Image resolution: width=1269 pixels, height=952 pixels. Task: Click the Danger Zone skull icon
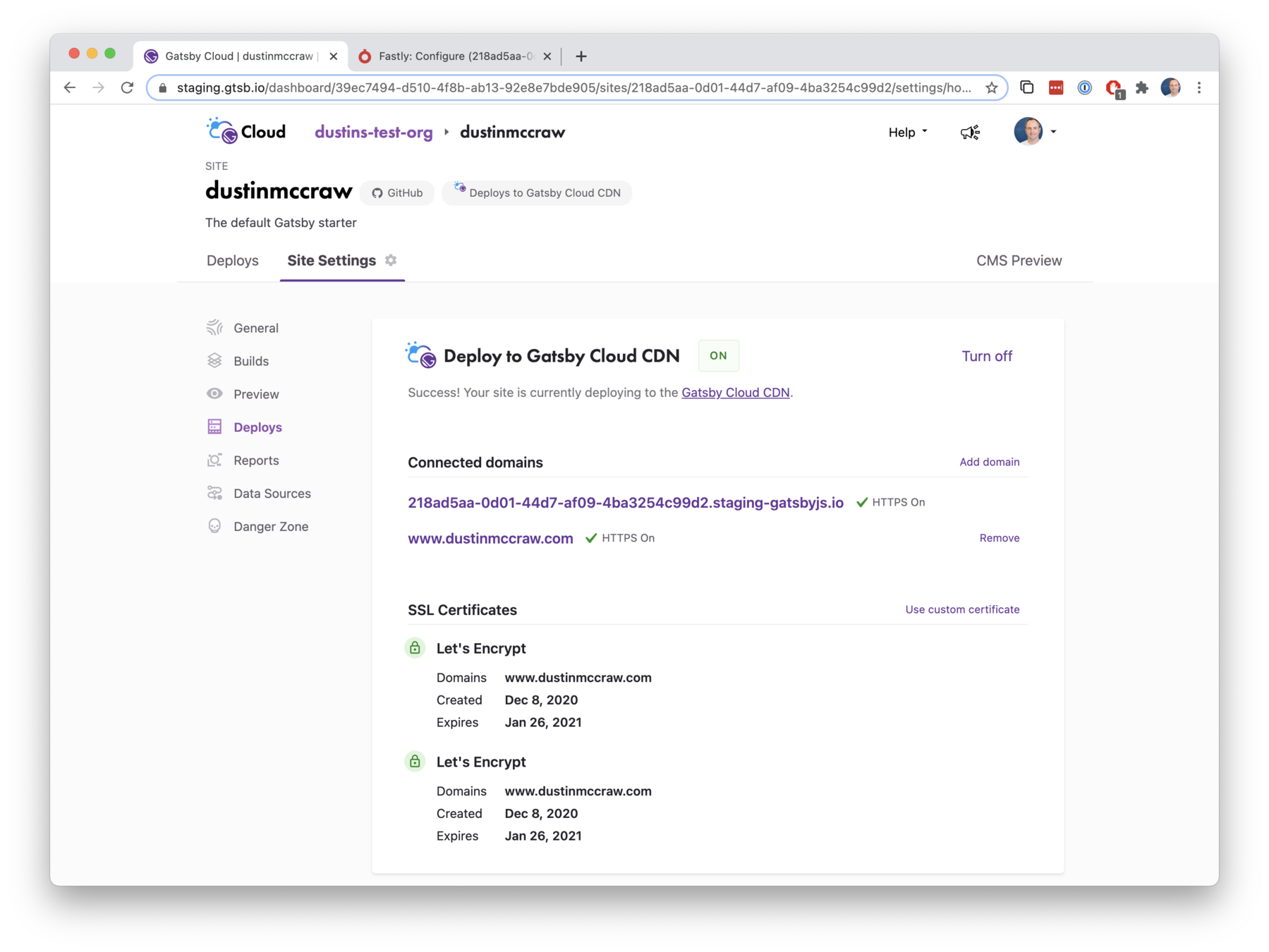point(214,526)
